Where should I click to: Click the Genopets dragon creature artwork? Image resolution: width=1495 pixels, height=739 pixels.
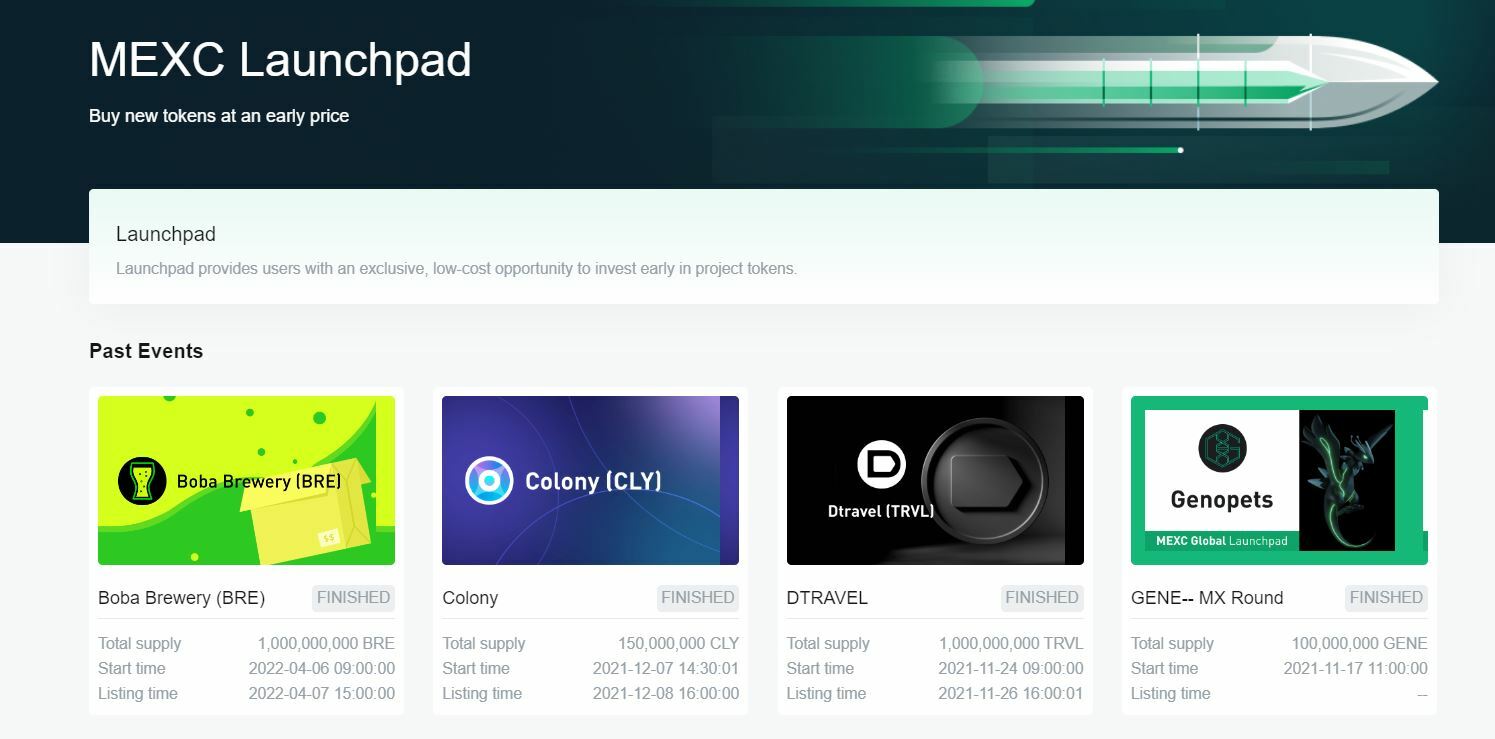[1346, 480]
